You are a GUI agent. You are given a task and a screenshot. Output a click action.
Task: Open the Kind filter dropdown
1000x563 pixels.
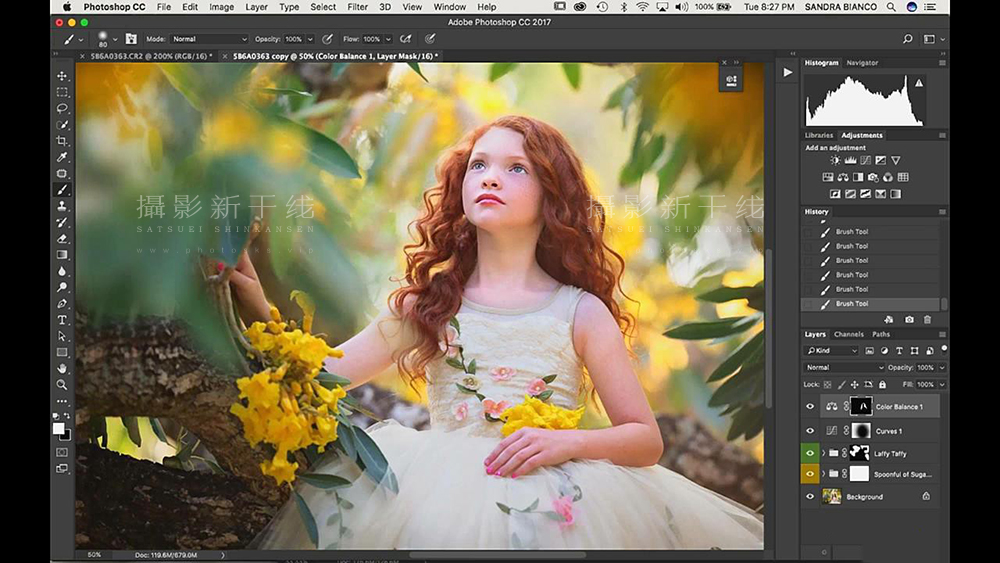(x=832, y=351)
